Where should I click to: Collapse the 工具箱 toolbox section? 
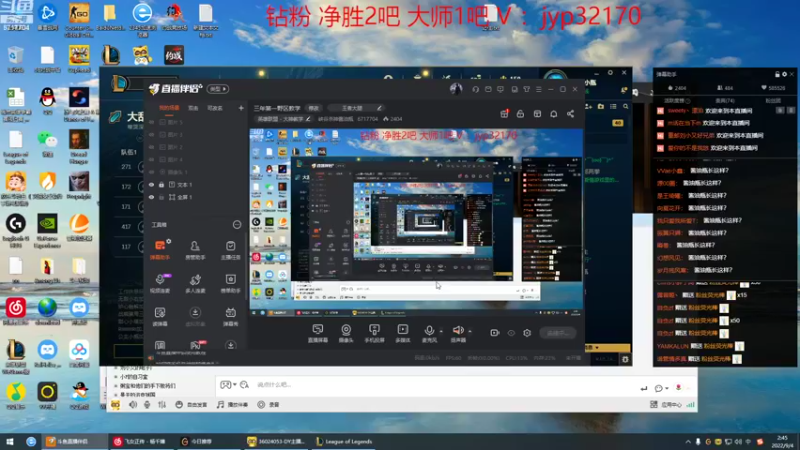click(237, 224)
